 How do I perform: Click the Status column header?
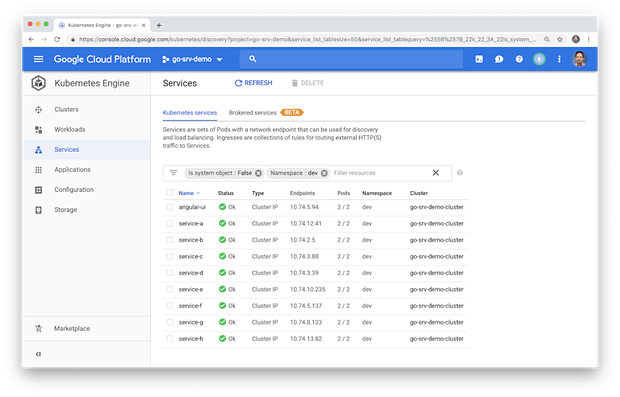coord(225,193)
